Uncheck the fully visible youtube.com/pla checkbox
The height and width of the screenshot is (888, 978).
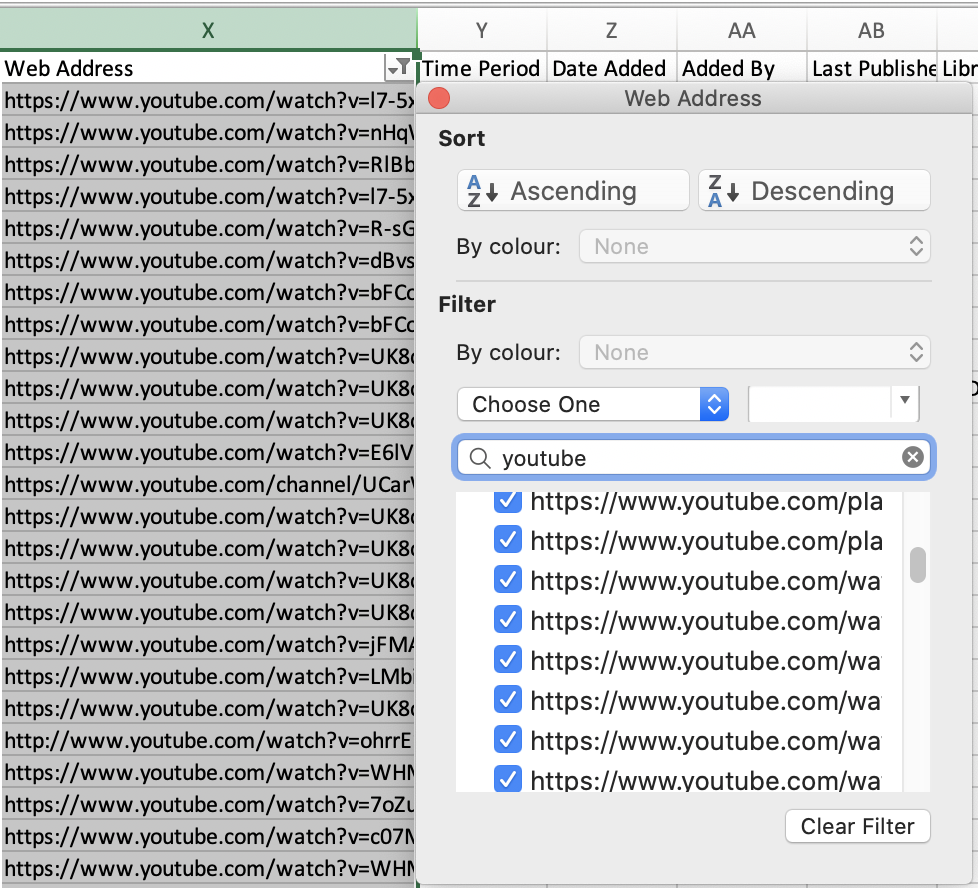(x=508, y=540)
